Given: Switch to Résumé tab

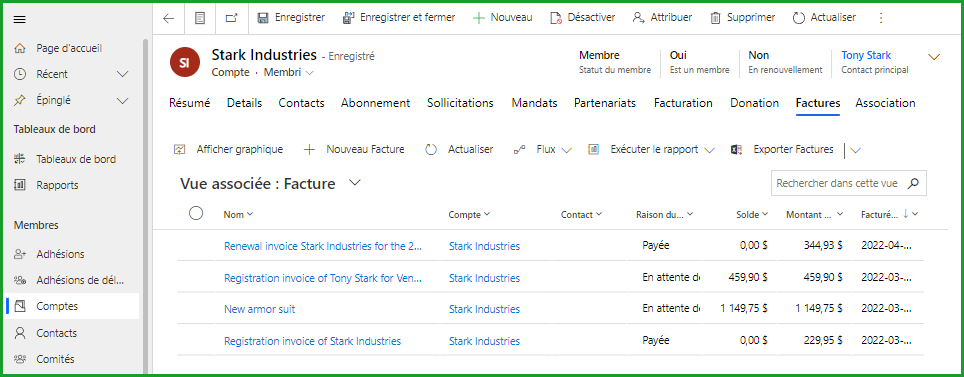Looking at the screenshot, I should (x=189, y=103).
